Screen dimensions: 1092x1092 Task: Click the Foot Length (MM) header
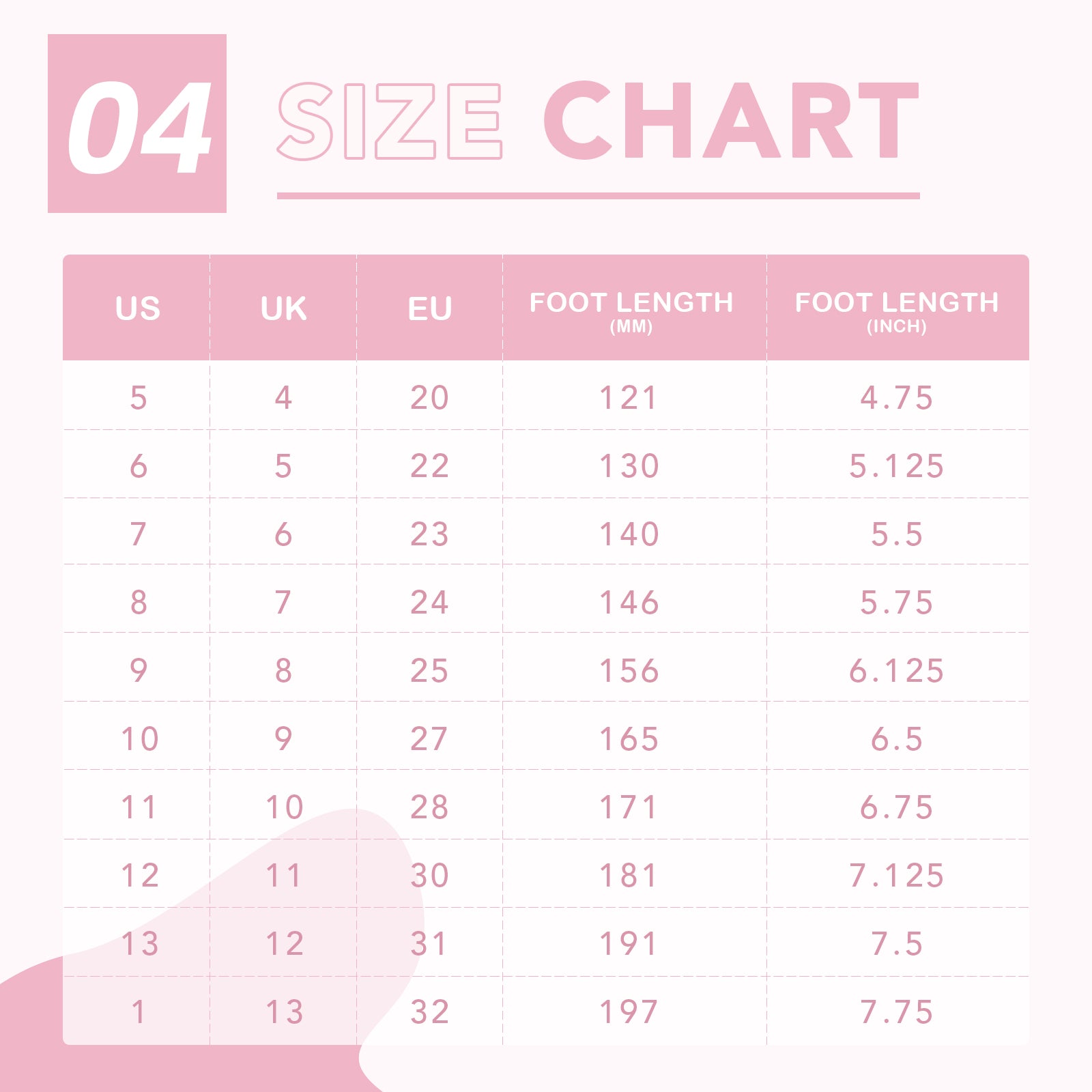[x=631, y=309]
